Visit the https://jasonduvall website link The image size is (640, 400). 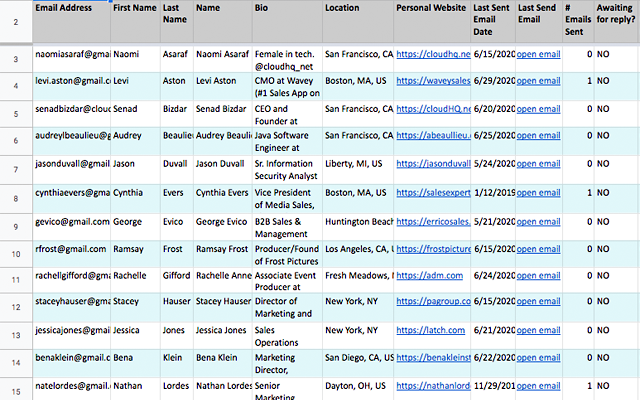click(x=433, y=164)
